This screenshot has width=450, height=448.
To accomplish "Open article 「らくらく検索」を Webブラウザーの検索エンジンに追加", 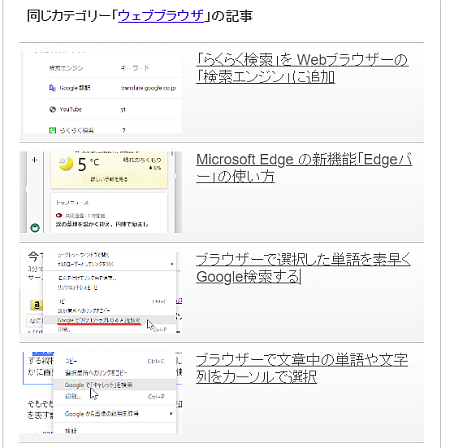I will pos(302,68).
